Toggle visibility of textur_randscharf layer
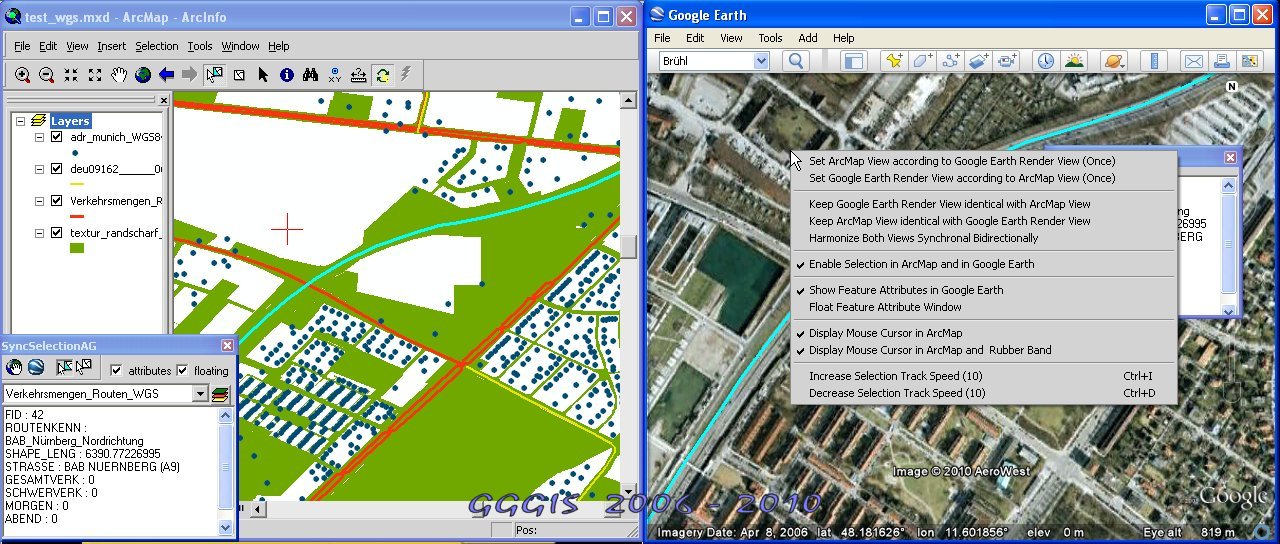 pyautogui.click(x=56, y=233)
